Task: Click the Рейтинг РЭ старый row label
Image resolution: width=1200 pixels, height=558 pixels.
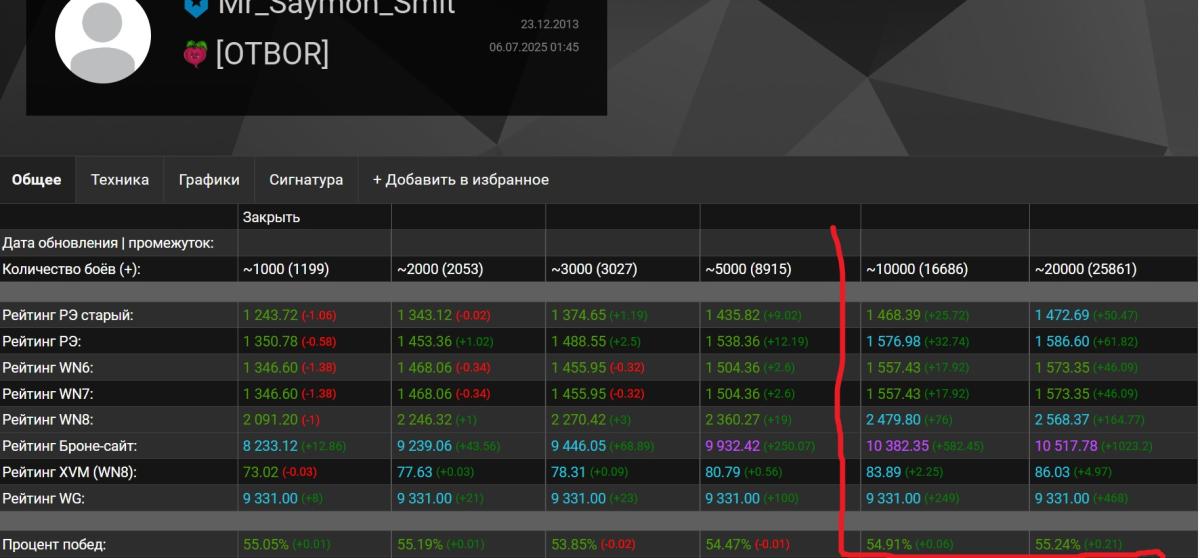Action: pos(68,315)
